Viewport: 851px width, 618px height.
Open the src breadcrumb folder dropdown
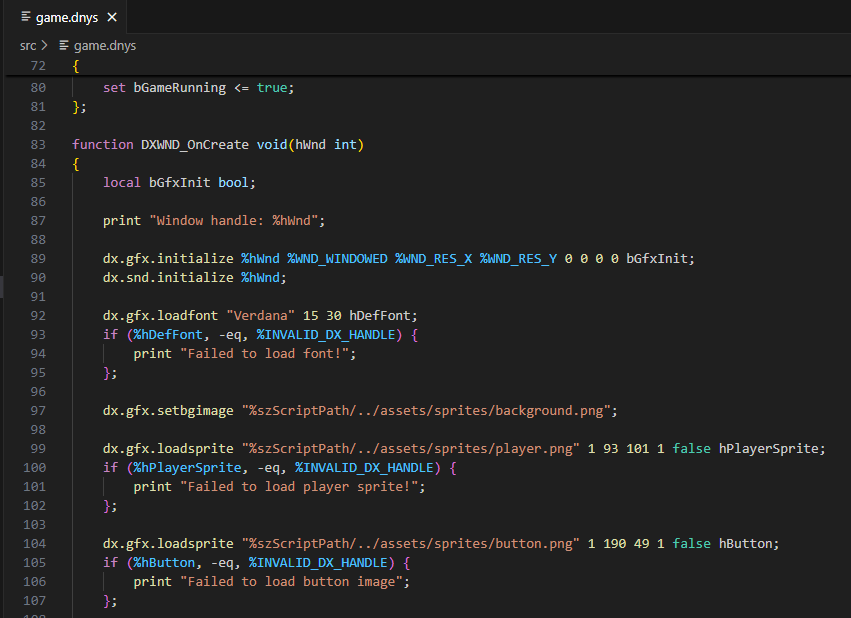pyautogui.click(x=27, y=45)
